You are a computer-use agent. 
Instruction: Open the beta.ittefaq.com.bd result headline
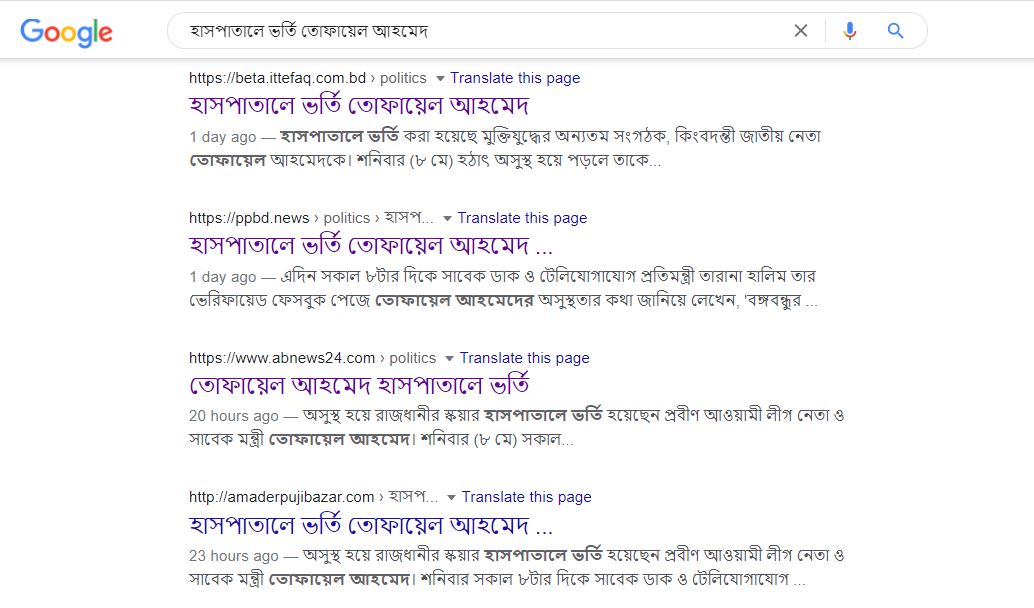(x=358, y=105)
